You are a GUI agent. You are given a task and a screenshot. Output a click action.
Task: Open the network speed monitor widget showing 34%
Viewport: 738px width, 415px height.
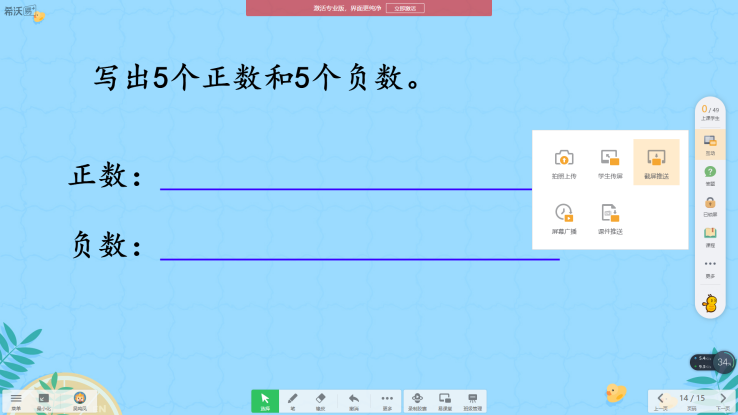(713, 362)
